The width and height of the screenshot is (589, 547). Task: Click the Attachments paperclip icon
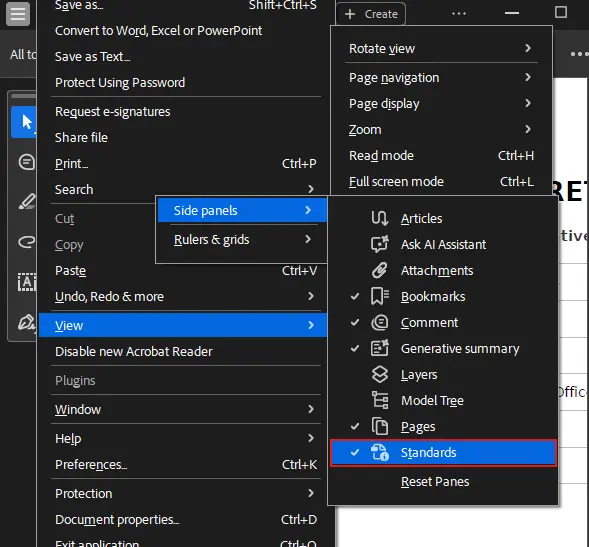click(x=379, y=270)
